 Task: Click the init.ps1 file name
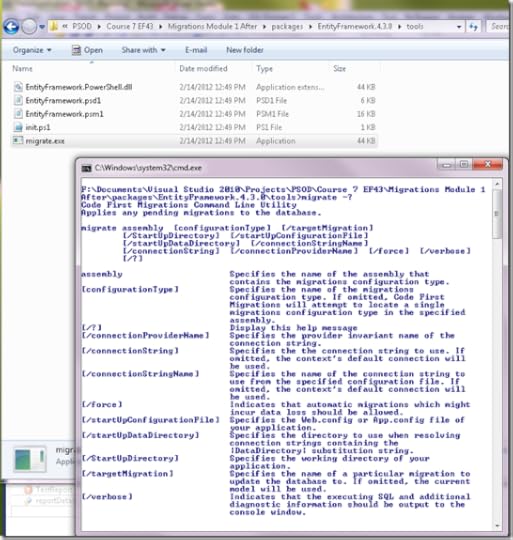pyautogui.click(x=38, y=127)
